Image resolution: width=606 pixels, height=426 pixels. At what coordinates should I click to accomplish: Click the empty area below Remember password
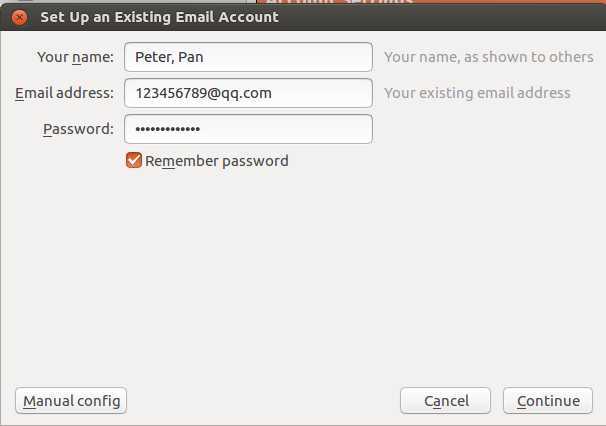pyautogui.click(x=303, y=271)
